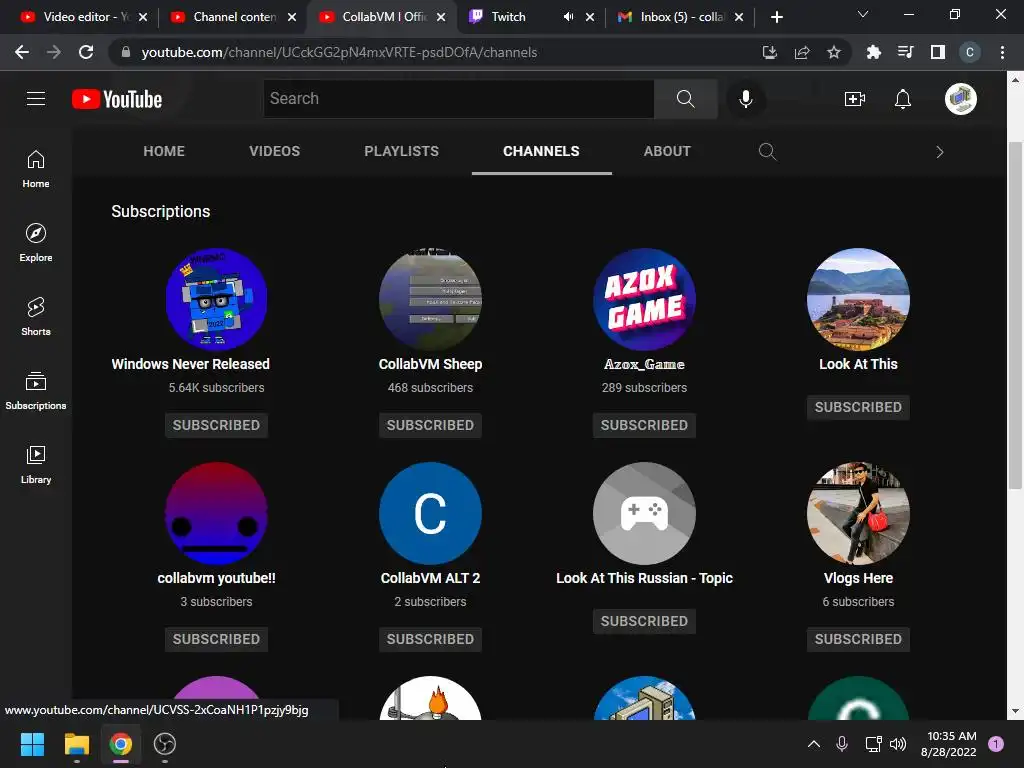Click the YouTube logo
The height and width of the screenshot is (768, 1024).
click(117, 99)
